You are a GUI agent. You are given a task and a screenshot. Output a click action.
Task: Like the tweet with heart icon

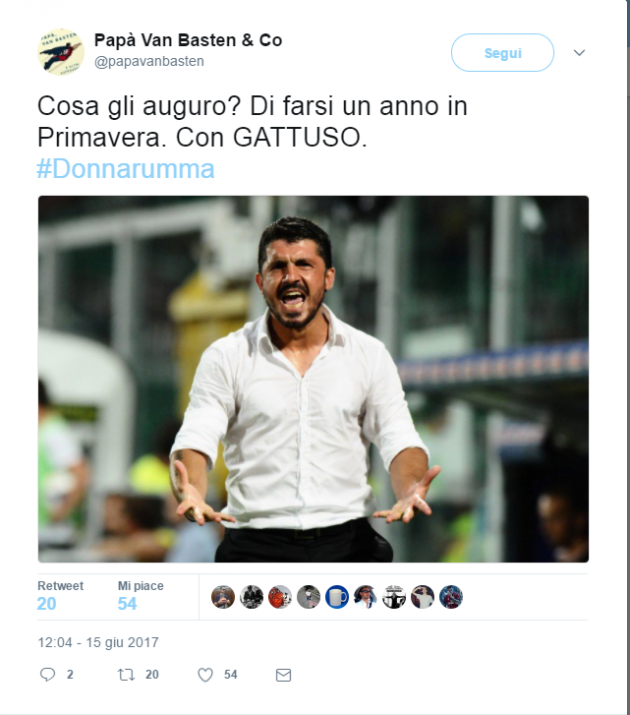[205, 675]
